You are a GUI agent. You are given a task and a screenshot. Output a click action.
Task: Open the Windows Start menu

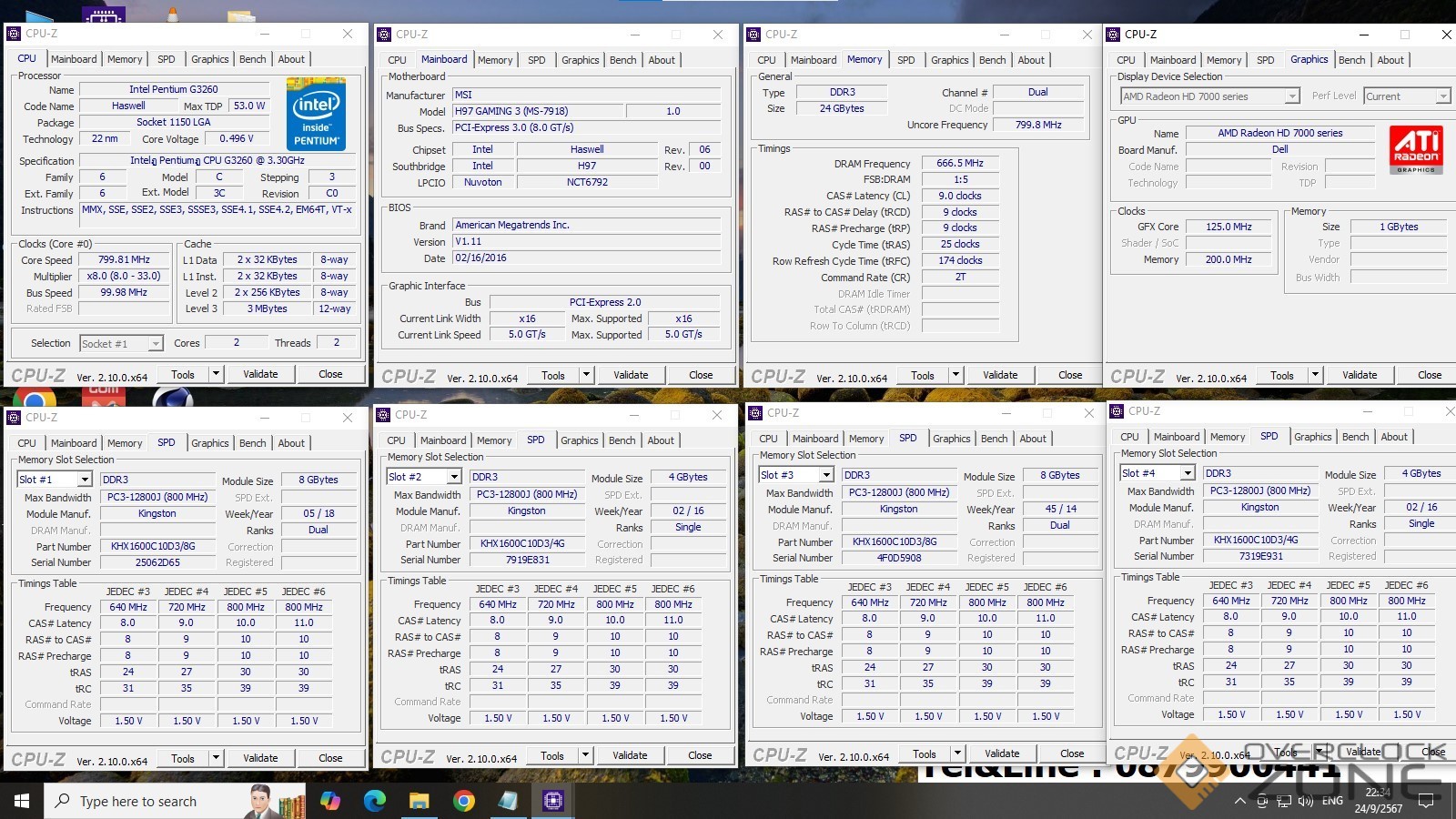[22, 801]
